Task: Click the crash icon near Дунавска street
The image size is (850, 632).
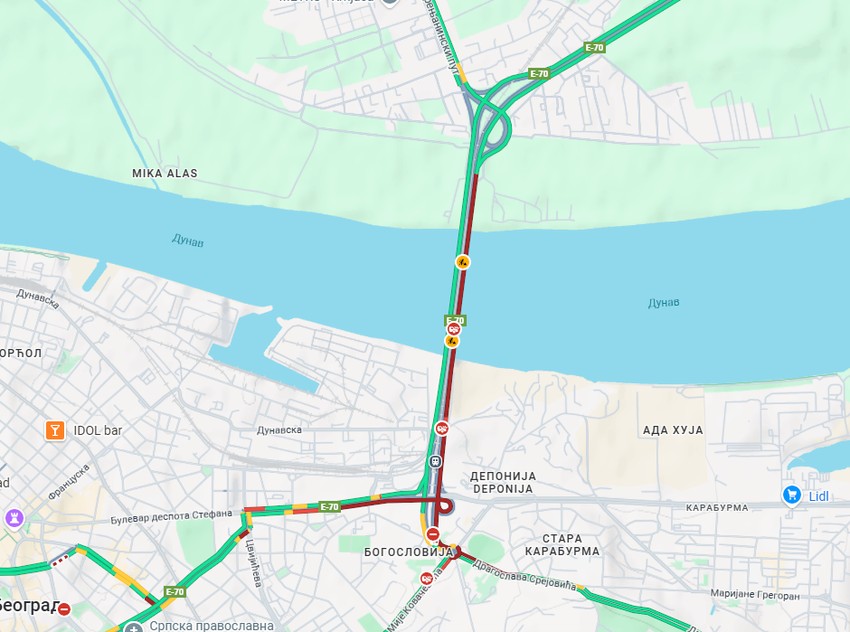Action: [442, 429]
